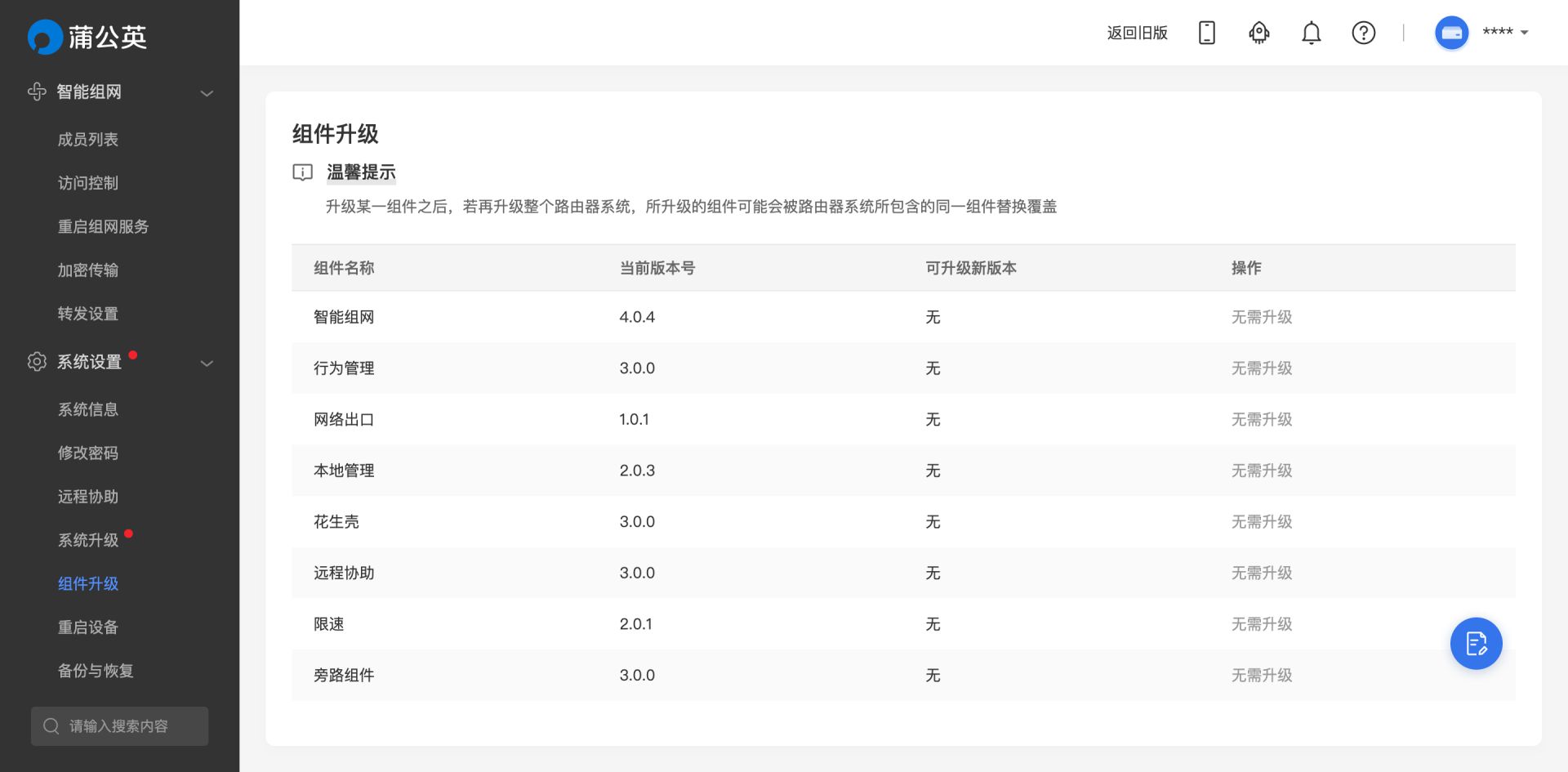
Task: Click the sidebar search input field
Action: [119, 726]
